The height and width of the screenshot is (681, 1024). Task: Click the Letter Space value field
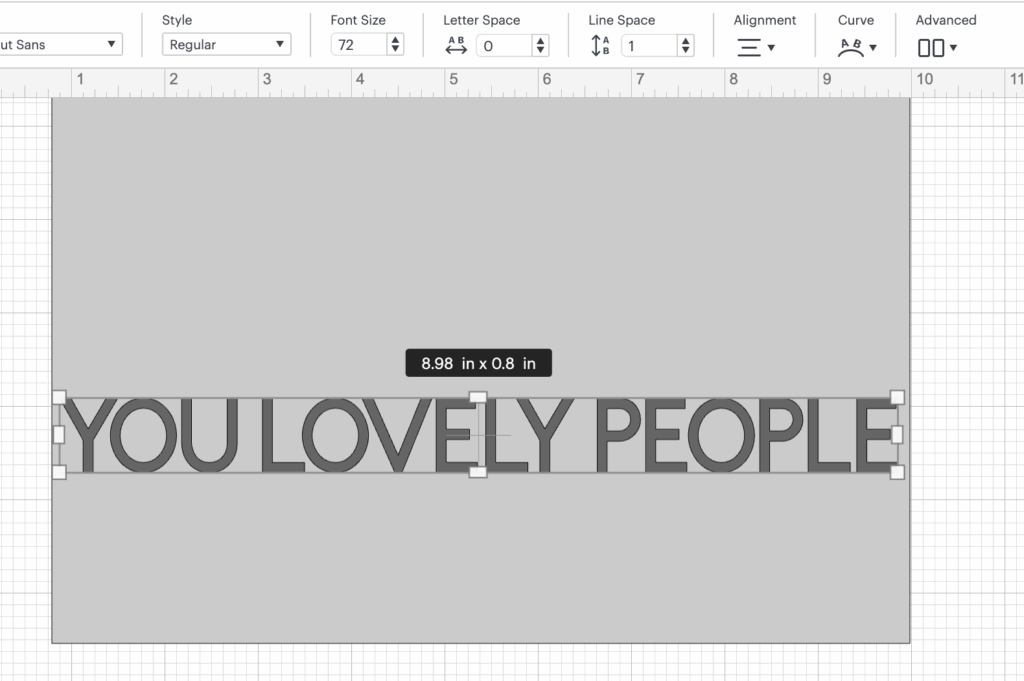point(504,45)
